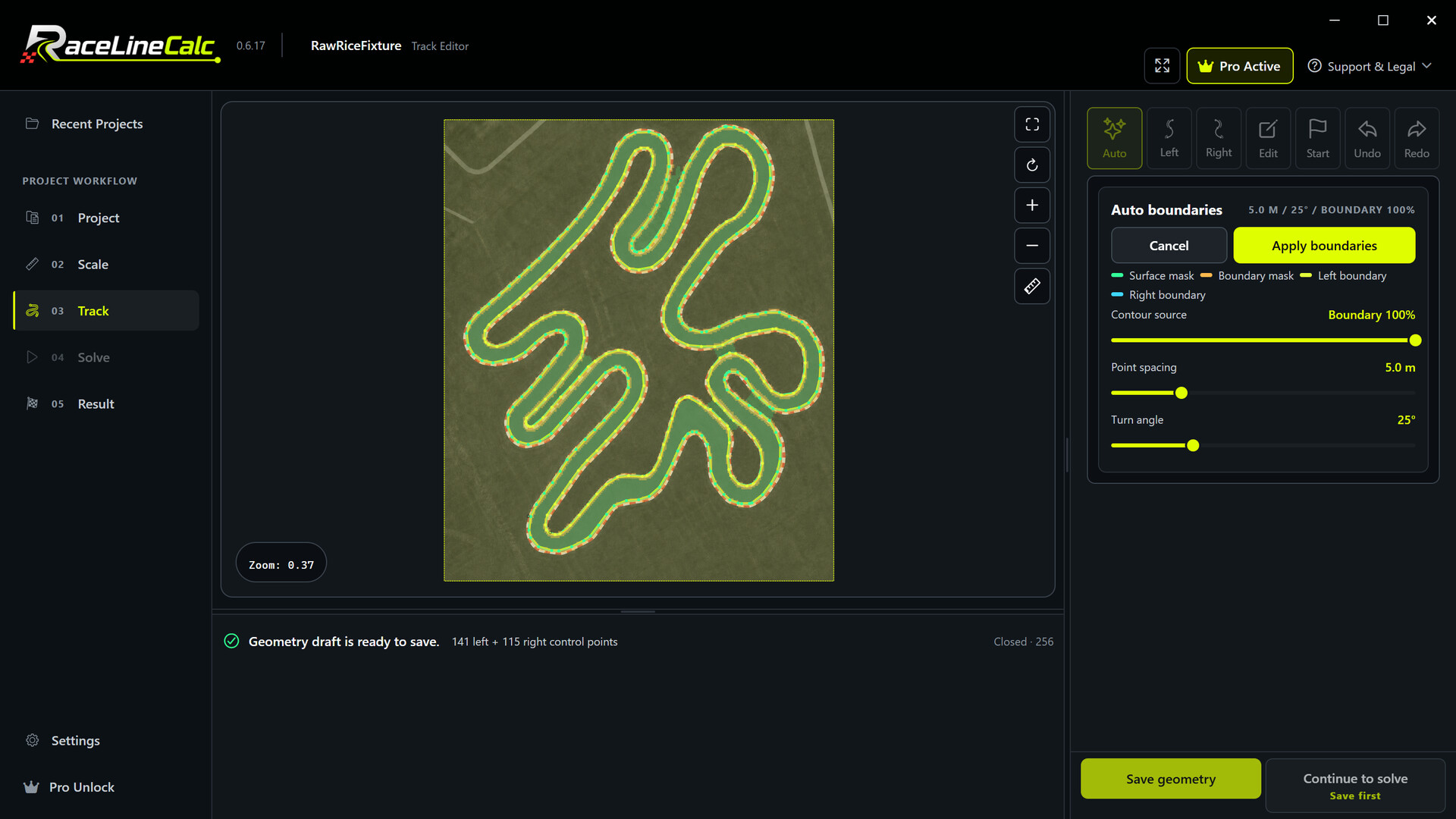Reset the canvas view rotation
The height and width of the screenshot is (819, 1456).
(x=1032, y=165)
